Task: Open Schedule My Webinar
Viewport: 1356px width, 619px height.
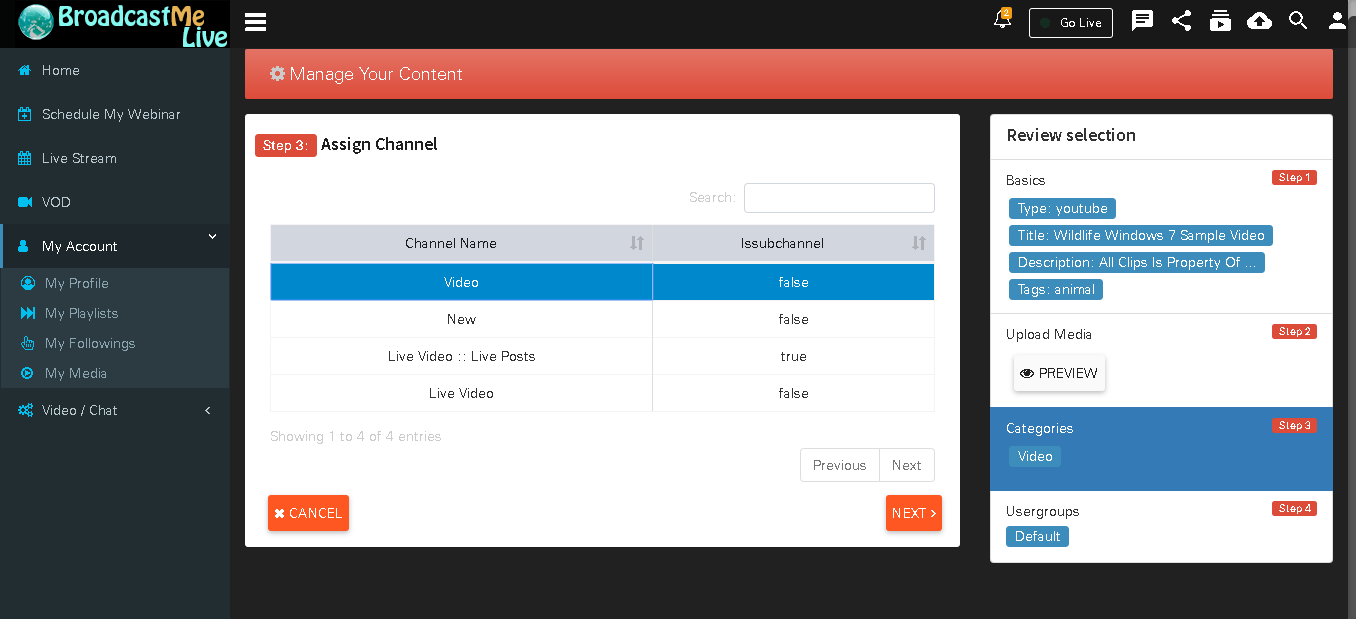Action: tap(111, 114)
